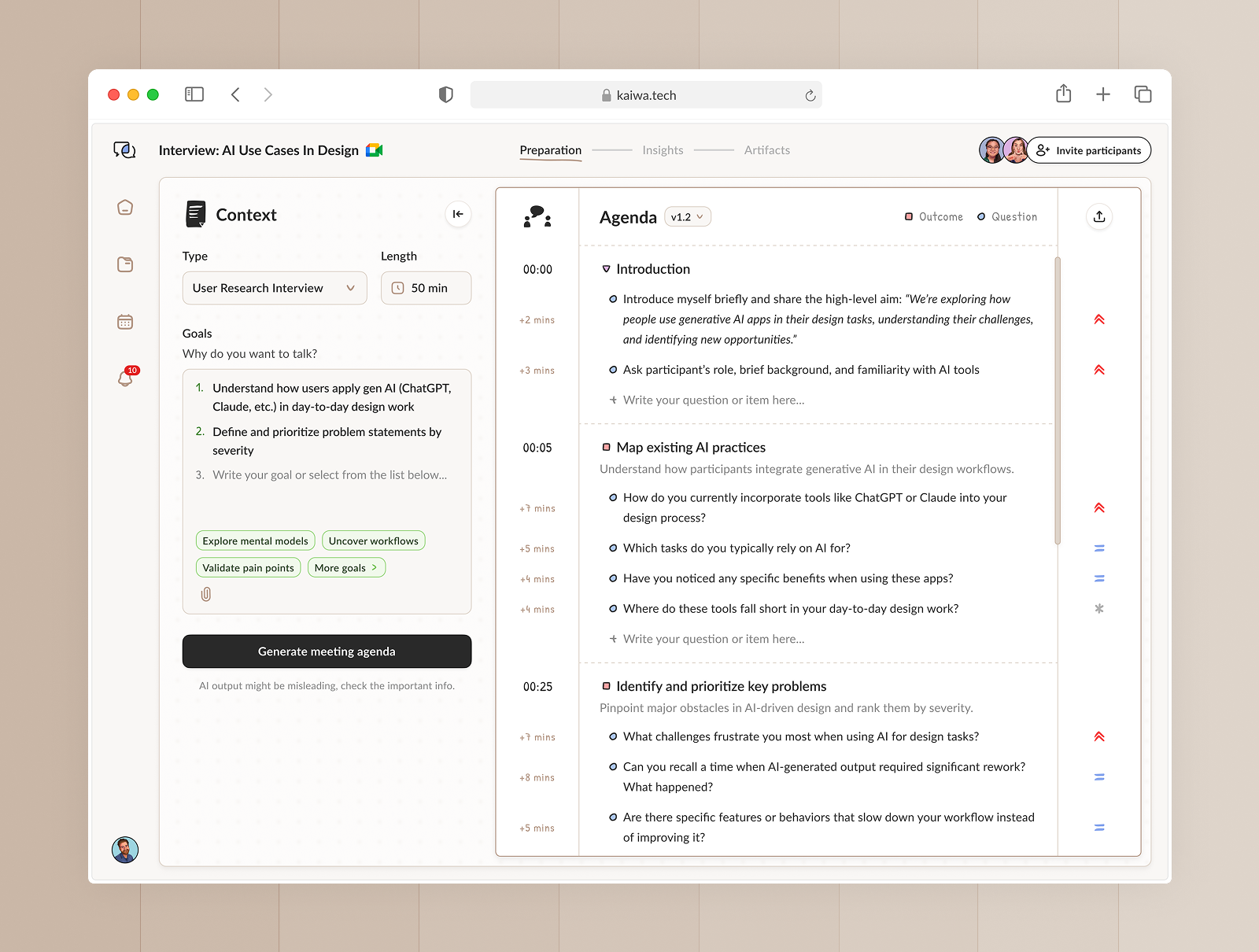
Task: Click the conversation icon above the timeline
Action: [x=537, y=218]
